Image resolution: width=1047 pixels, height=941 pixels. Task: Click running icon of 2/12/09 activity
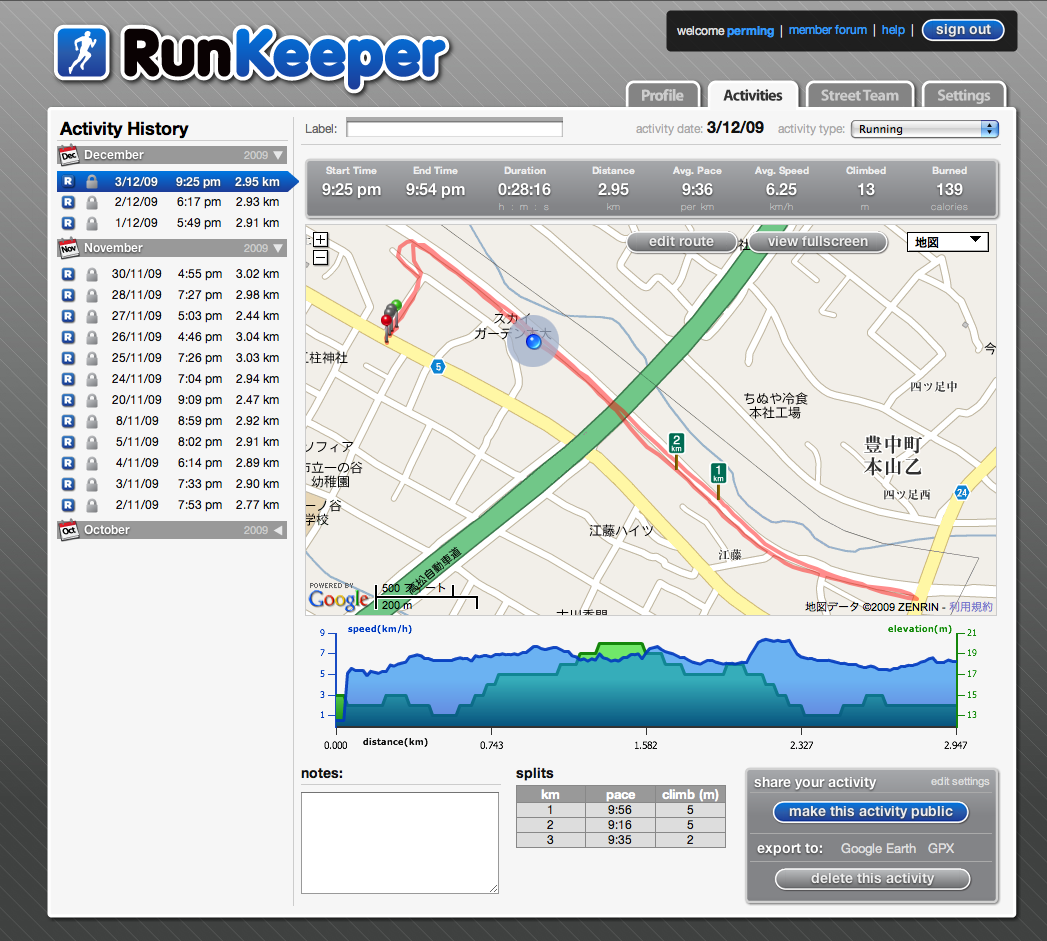point(68,202)
